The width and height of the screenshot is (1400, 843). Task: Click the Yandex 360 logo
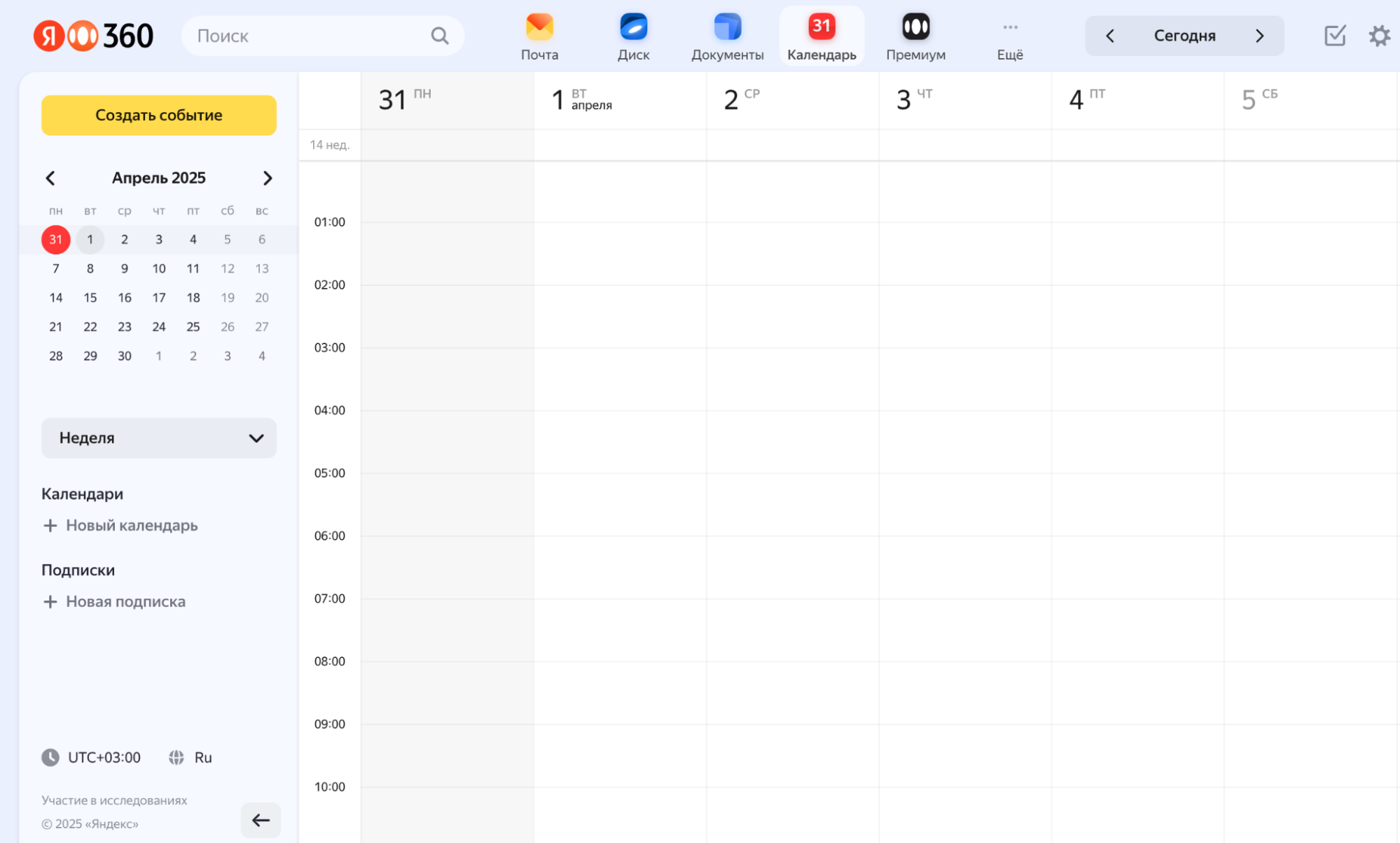click(93, 36)
